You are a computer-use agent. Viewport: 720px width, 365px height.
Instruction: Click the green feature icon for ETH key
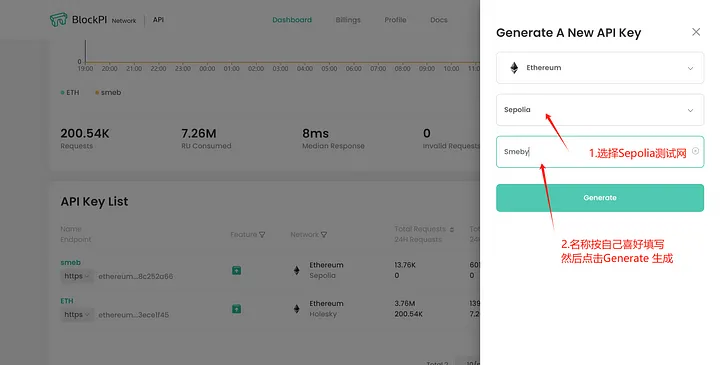point(236,309)
